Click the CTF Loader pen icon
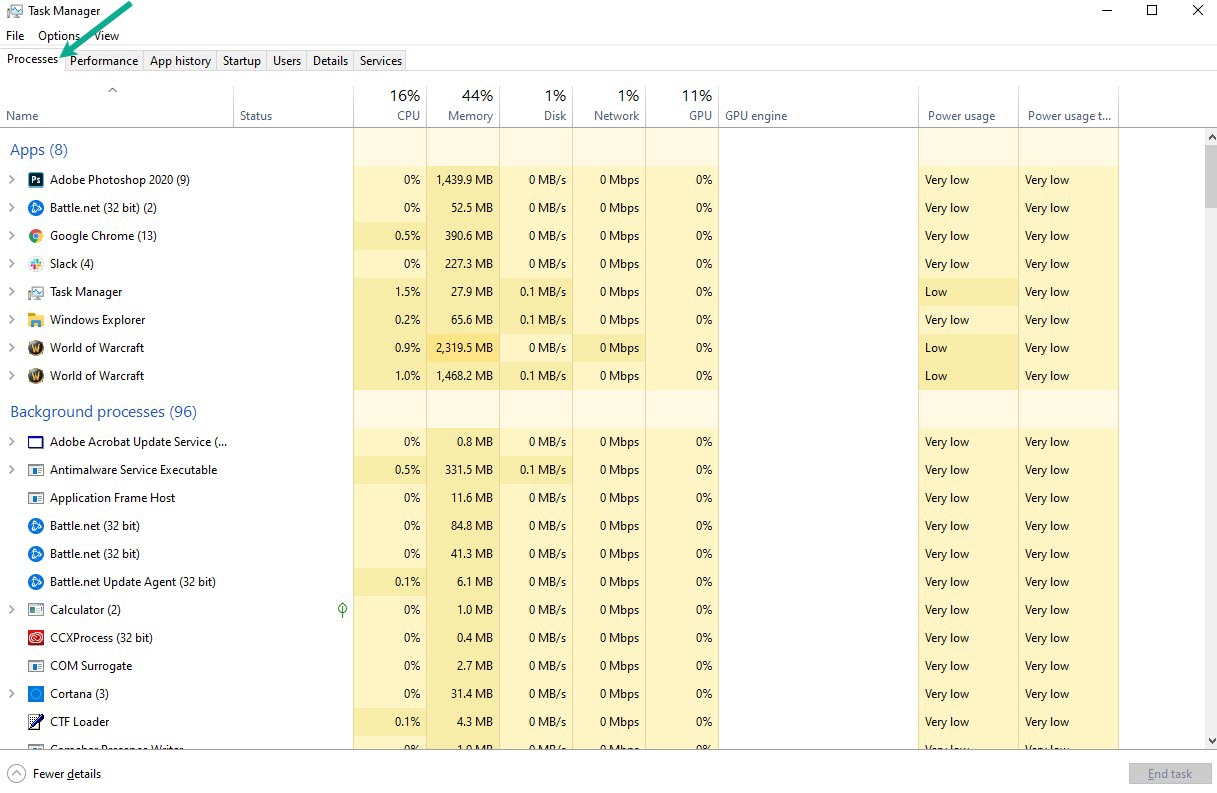Screen dimensions: 1217x793 point(35,722)
